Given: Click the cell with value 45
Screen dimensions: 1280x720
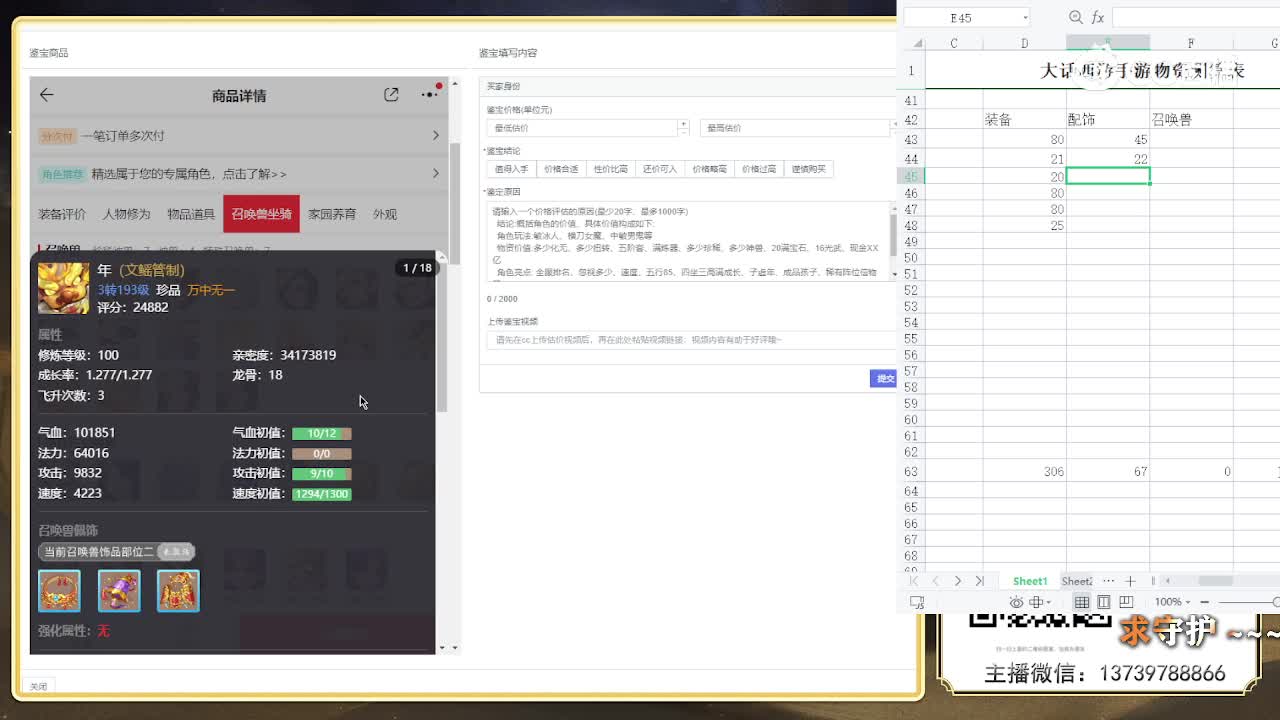Looking at the screenshot, I should tap(1107, 140).
